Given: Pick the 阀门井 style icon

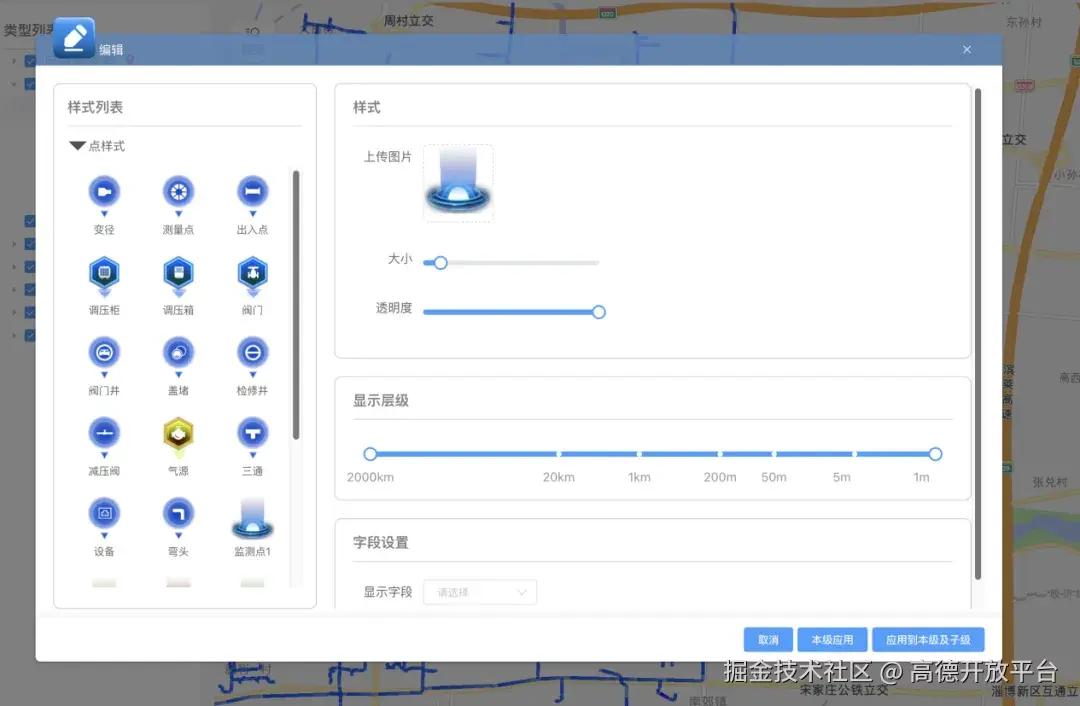Looking at the screenshot, I should click(x=104, y=356).
